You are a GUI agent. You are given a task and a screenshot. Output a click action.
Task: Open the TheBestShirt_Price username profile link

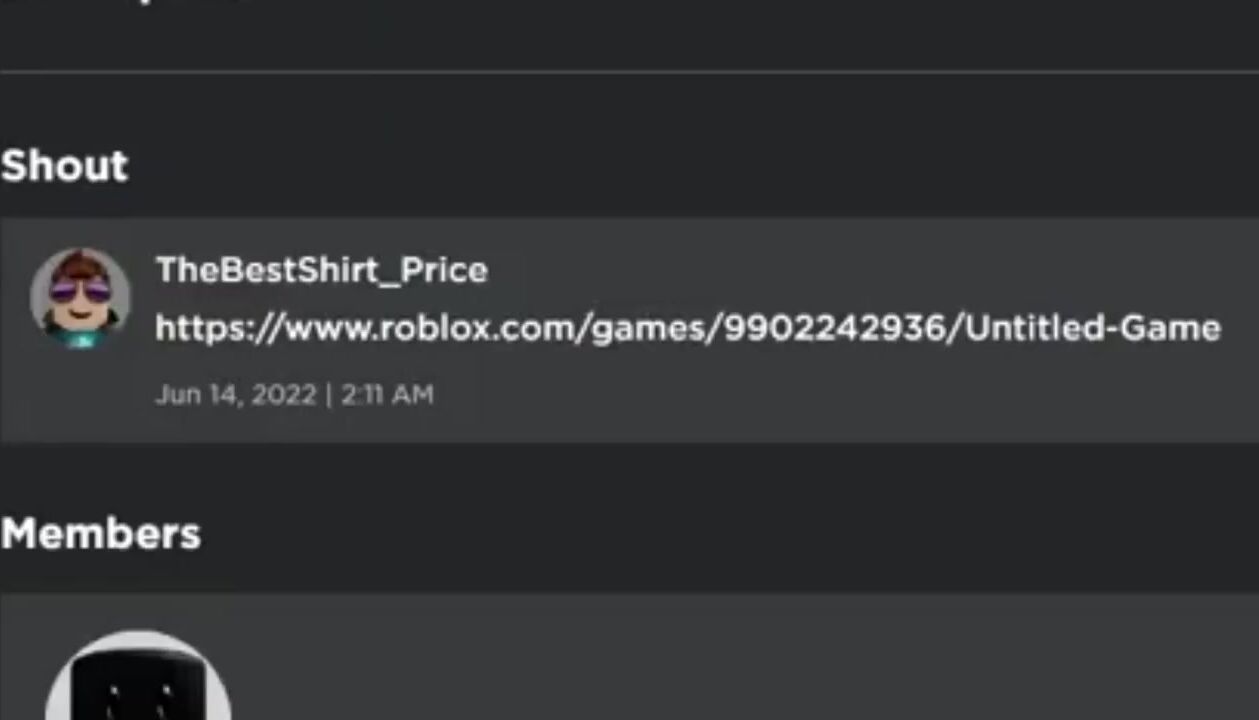coord(322,270)
